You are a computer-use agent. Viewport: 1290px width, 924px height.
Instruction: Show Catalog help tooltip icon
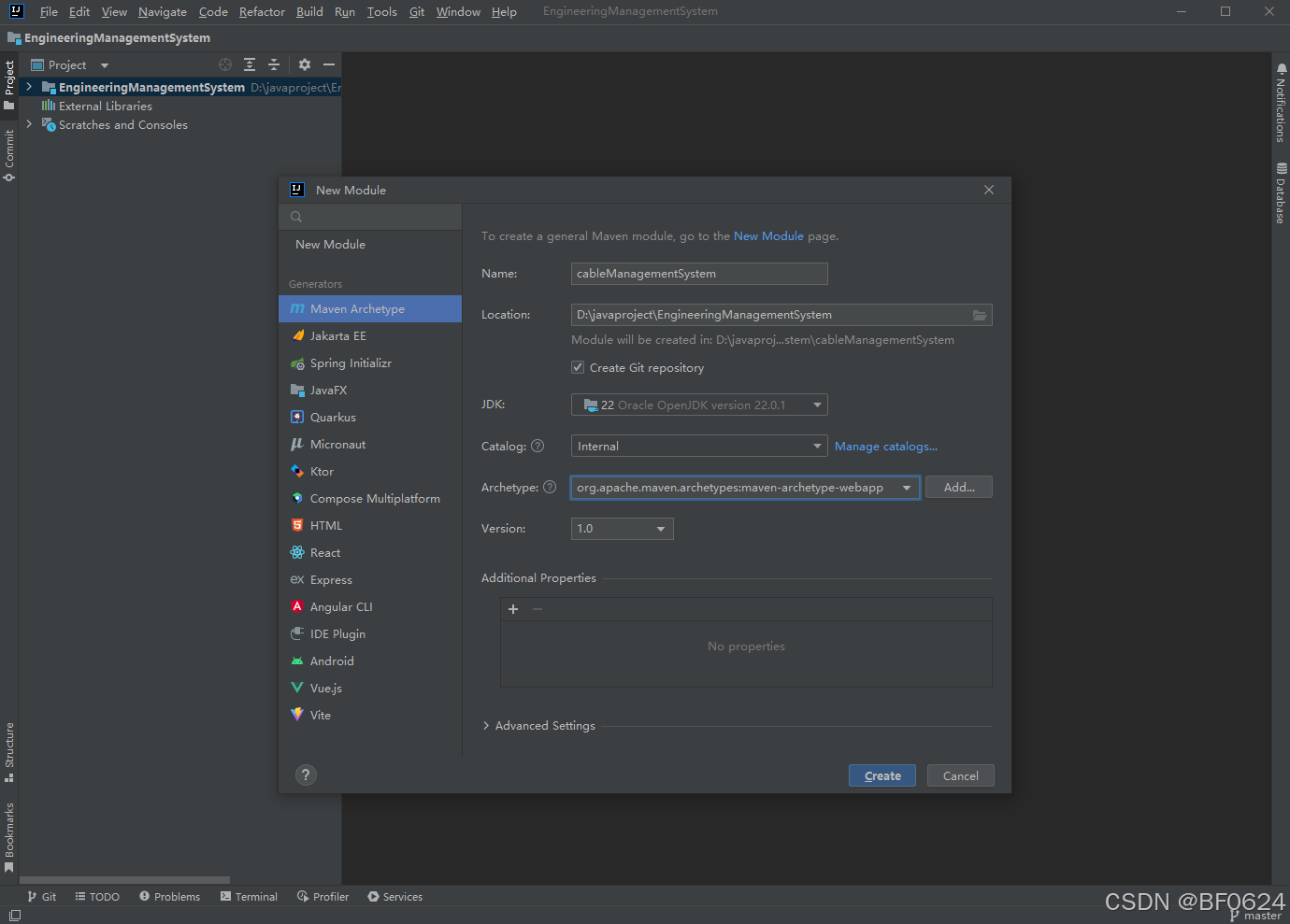[537, 446]
